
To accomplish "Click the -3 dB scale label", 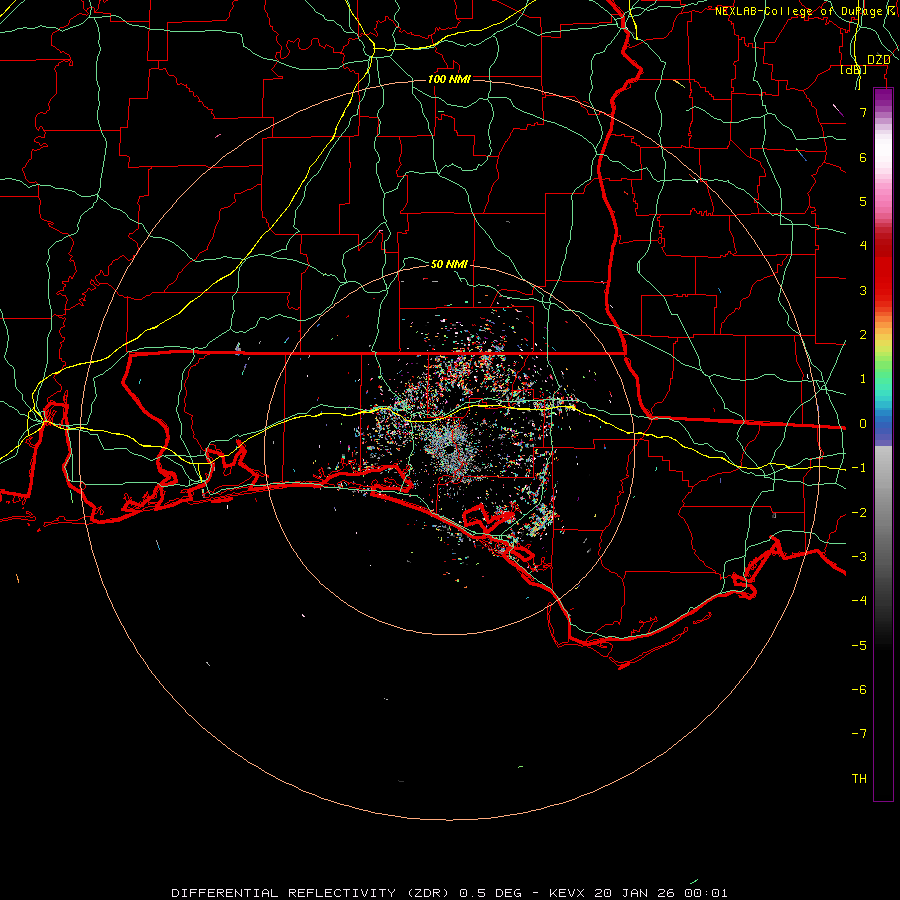I will click(x=859, y=557).
